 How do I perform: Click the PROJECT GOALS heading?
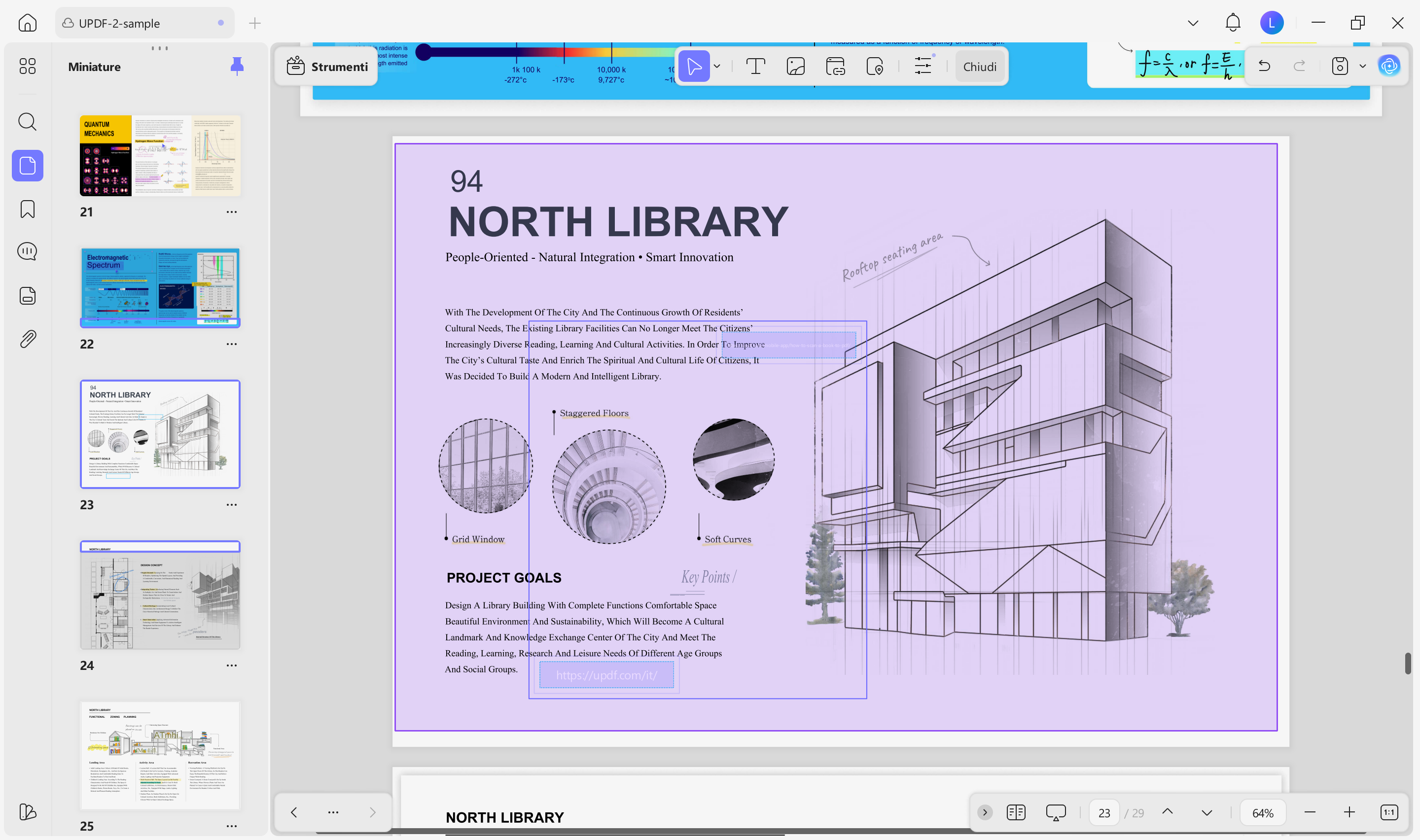[504, 577]
